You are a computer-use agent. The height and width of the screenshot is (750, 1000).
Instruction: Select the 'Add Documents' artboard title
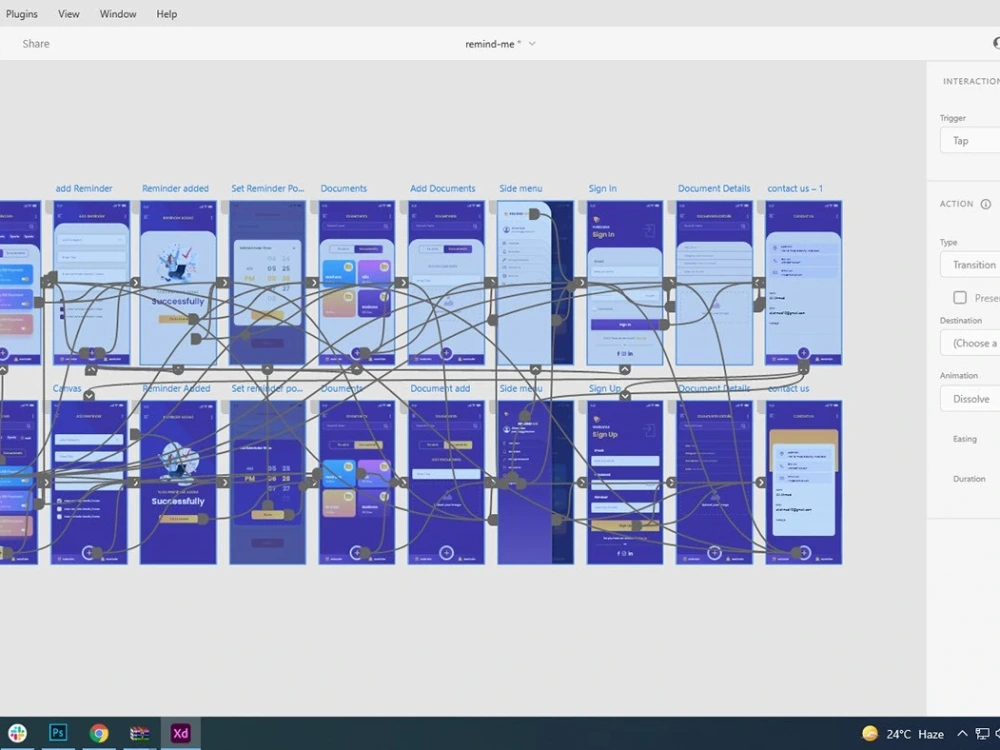[443, 188]
